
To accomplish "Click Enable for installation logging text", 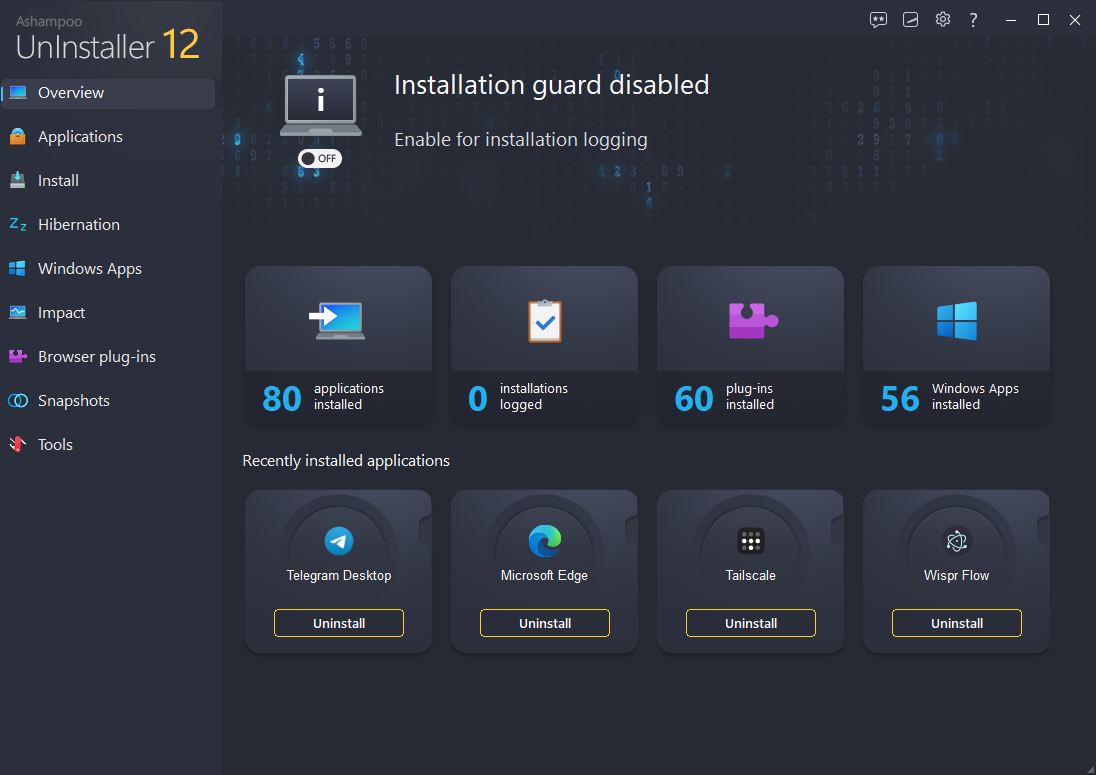I will 521,140.
